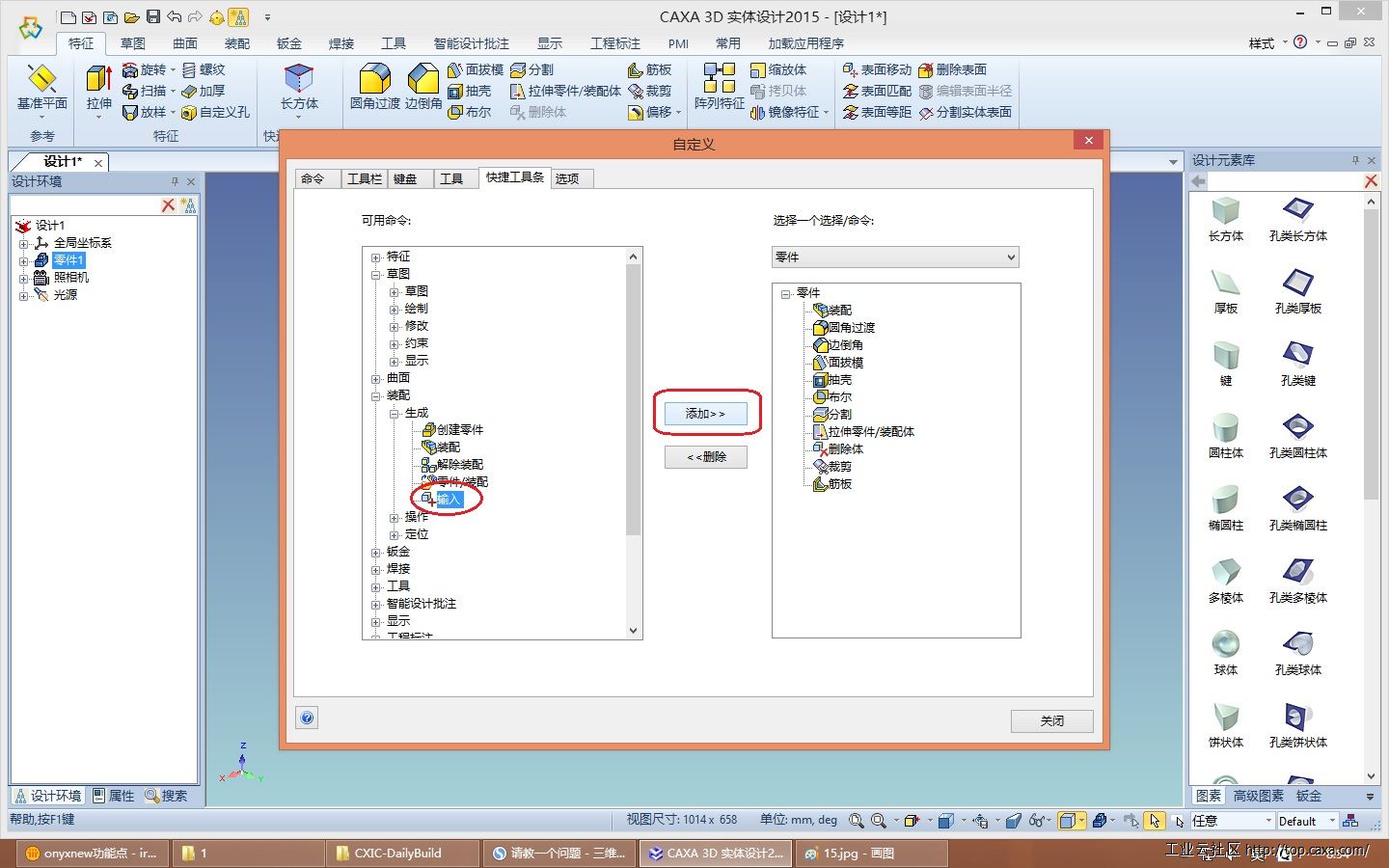The width and height of the screenshot is (1389, 868).
Task: Choose the 扫描 sweep feature tool
Action: 145,91
